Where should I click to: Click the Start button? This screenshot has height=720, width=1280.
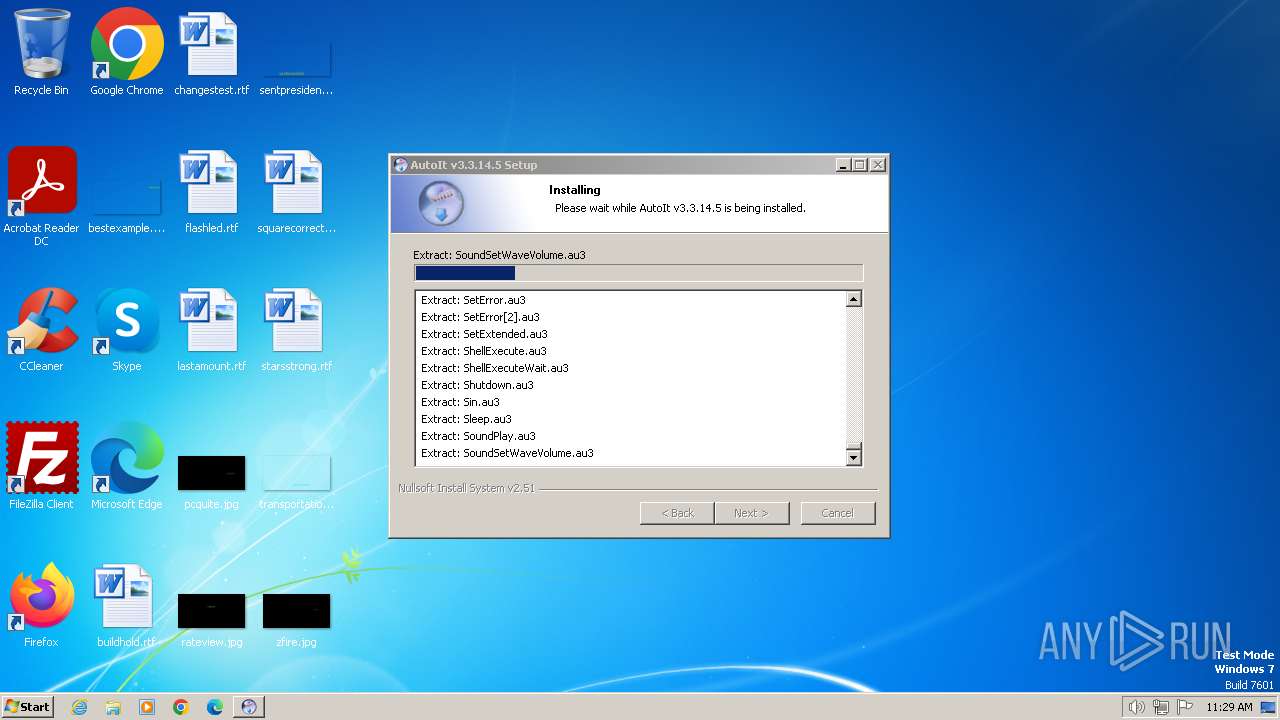28,707
